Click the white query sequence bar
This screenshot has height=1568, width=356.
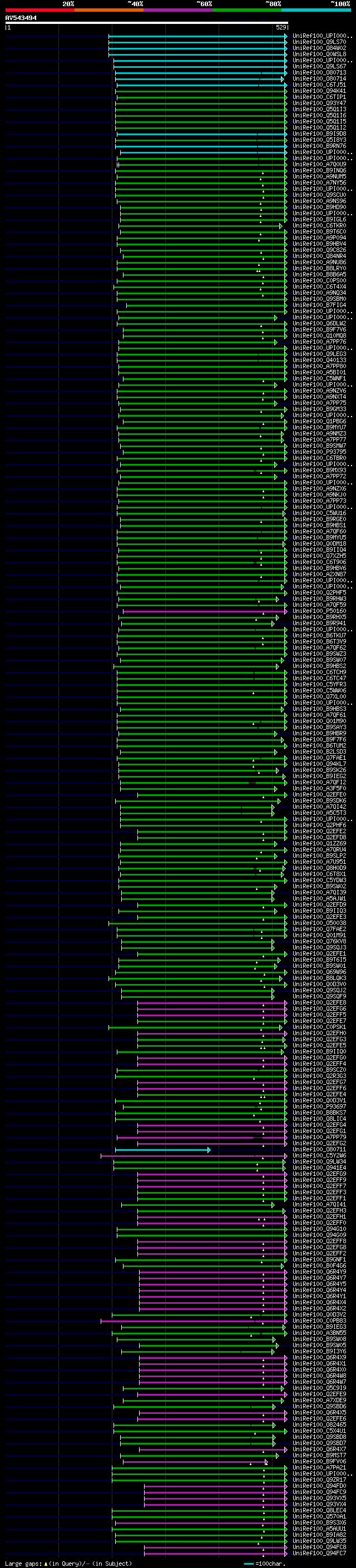(x=147, y=22)
